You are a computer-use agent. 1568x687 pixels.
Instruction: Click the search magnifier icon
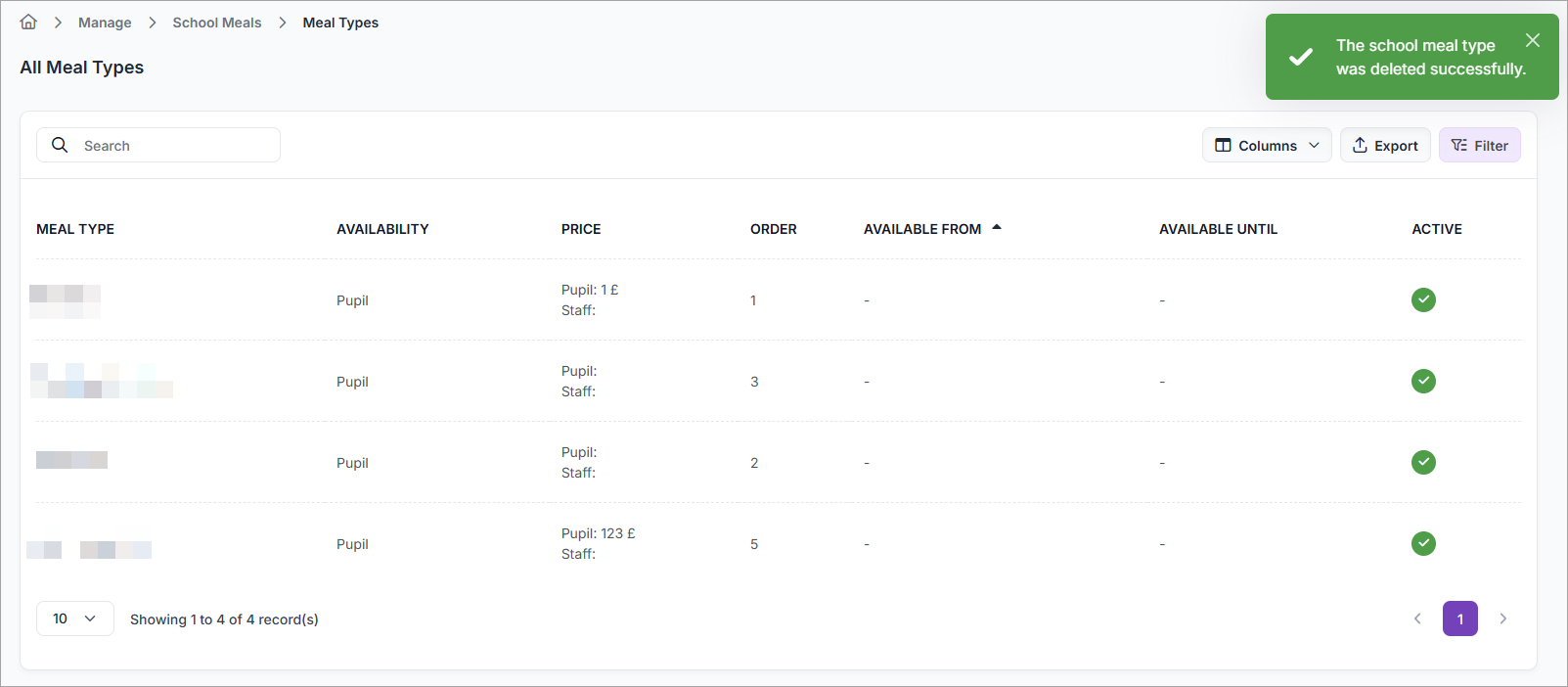click(x=60, y=145)
